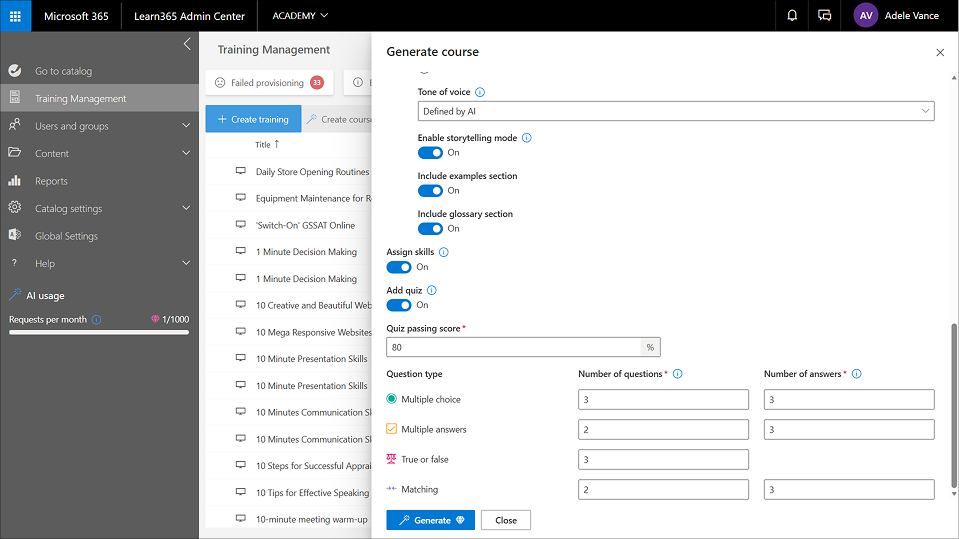The image size is (959, 539).
Task: Click the 1/1000 requests count
Action: 176,319
